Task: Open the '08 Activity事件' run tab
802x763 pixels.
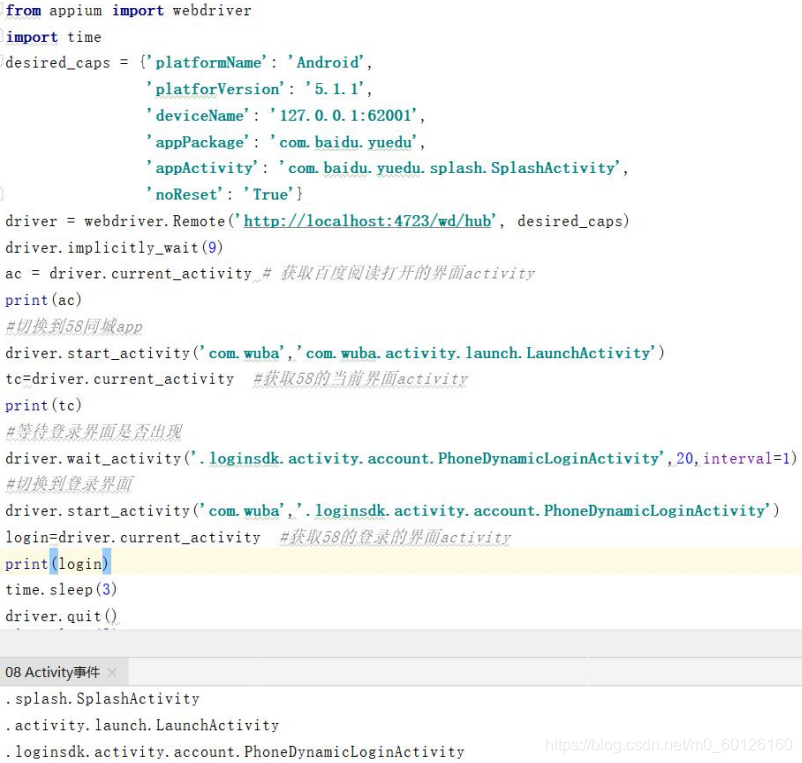Action: pos(53,672)
